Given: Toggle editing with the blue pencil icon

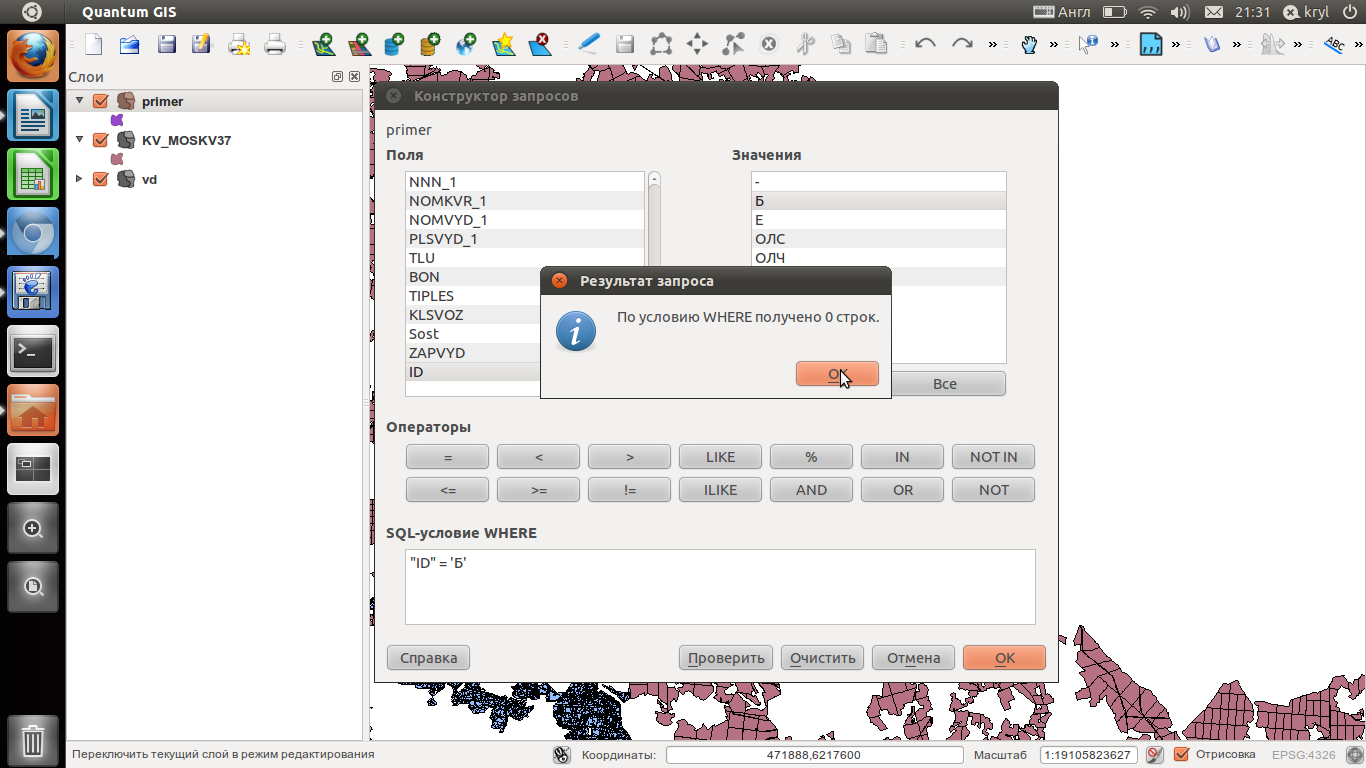Looking at the screenshot, I should click(588, 44).
